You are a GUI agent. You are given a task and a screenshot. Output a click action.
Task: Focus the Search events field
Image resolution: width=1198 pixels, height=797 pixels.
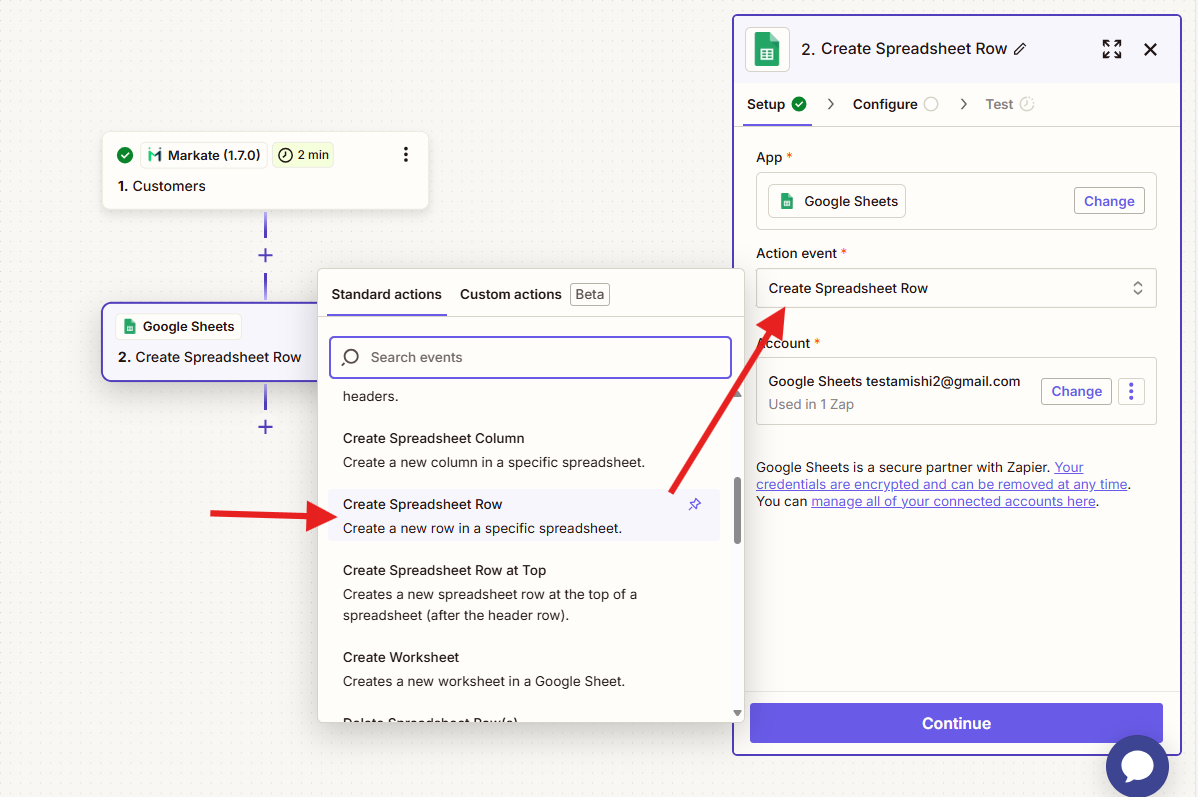click(x=530, y=357)
